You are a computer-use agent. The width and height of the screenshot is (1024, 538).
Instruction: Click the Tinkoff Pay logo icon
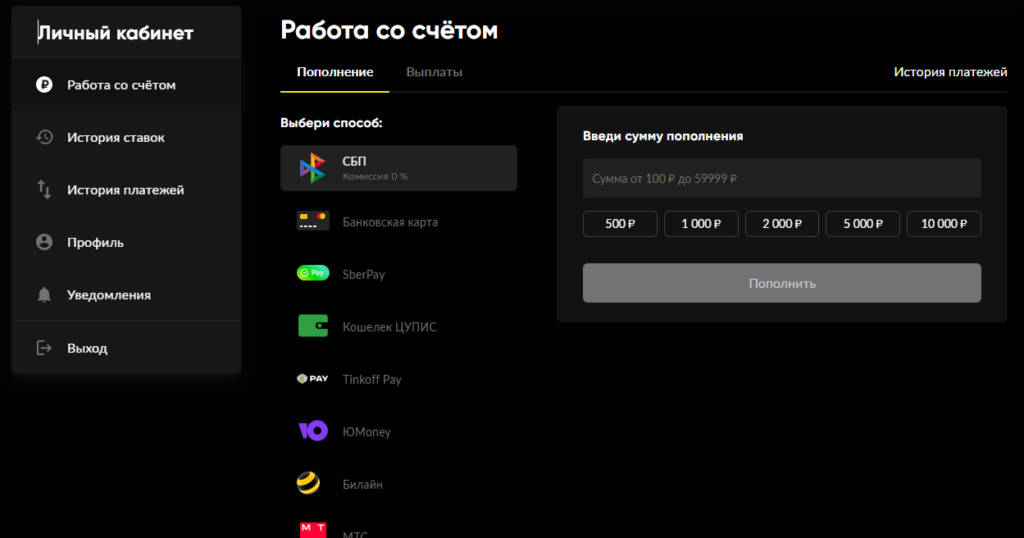[x=312, y=379]
